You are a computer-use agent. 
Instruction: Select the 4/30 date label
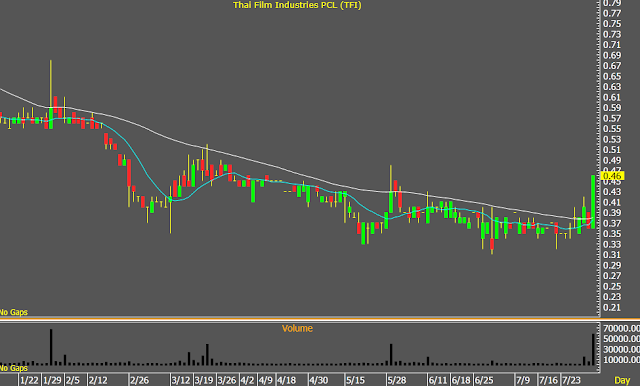tap(318, 380)
